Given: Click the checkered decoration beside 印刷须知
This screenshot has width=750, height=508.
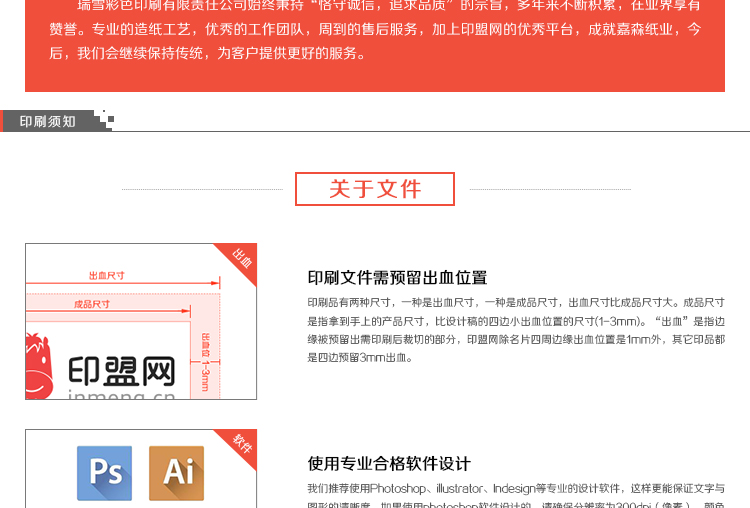Looking at the screenshot, I should [x=103, y=121].
